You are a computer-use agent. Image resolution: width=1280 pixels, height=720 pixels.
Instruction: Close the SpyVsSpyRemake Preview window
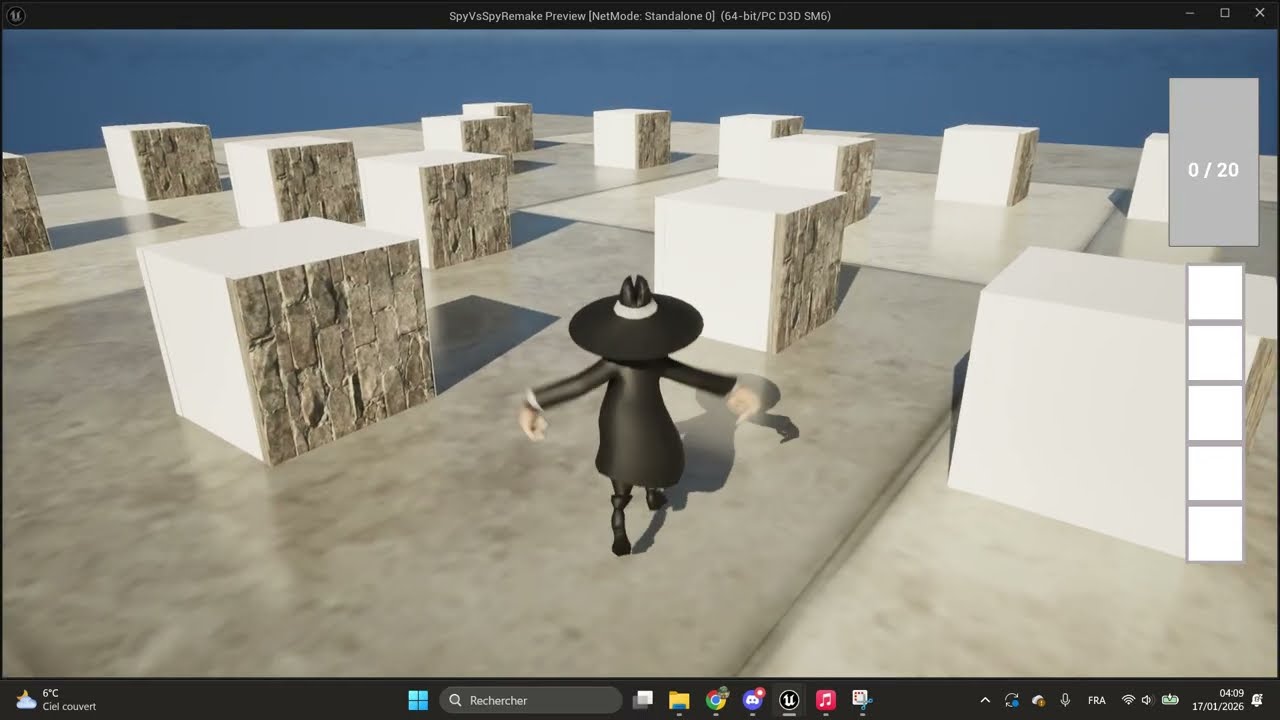1260,14
